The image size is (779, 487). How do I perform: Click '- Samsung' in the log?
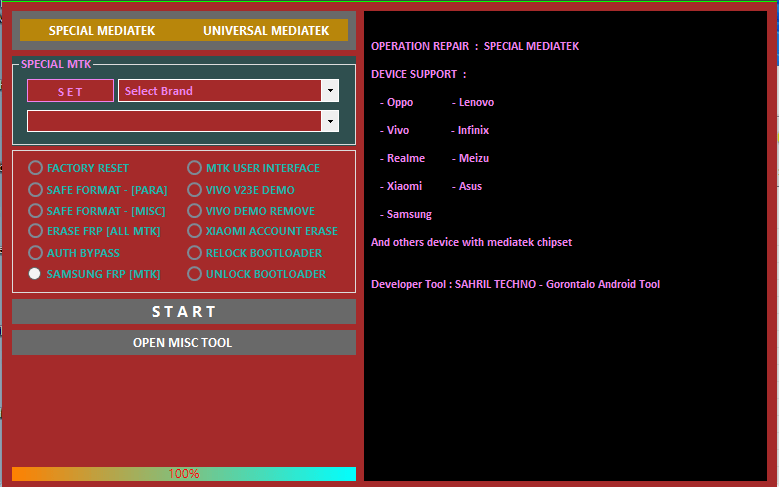[406, 214]
